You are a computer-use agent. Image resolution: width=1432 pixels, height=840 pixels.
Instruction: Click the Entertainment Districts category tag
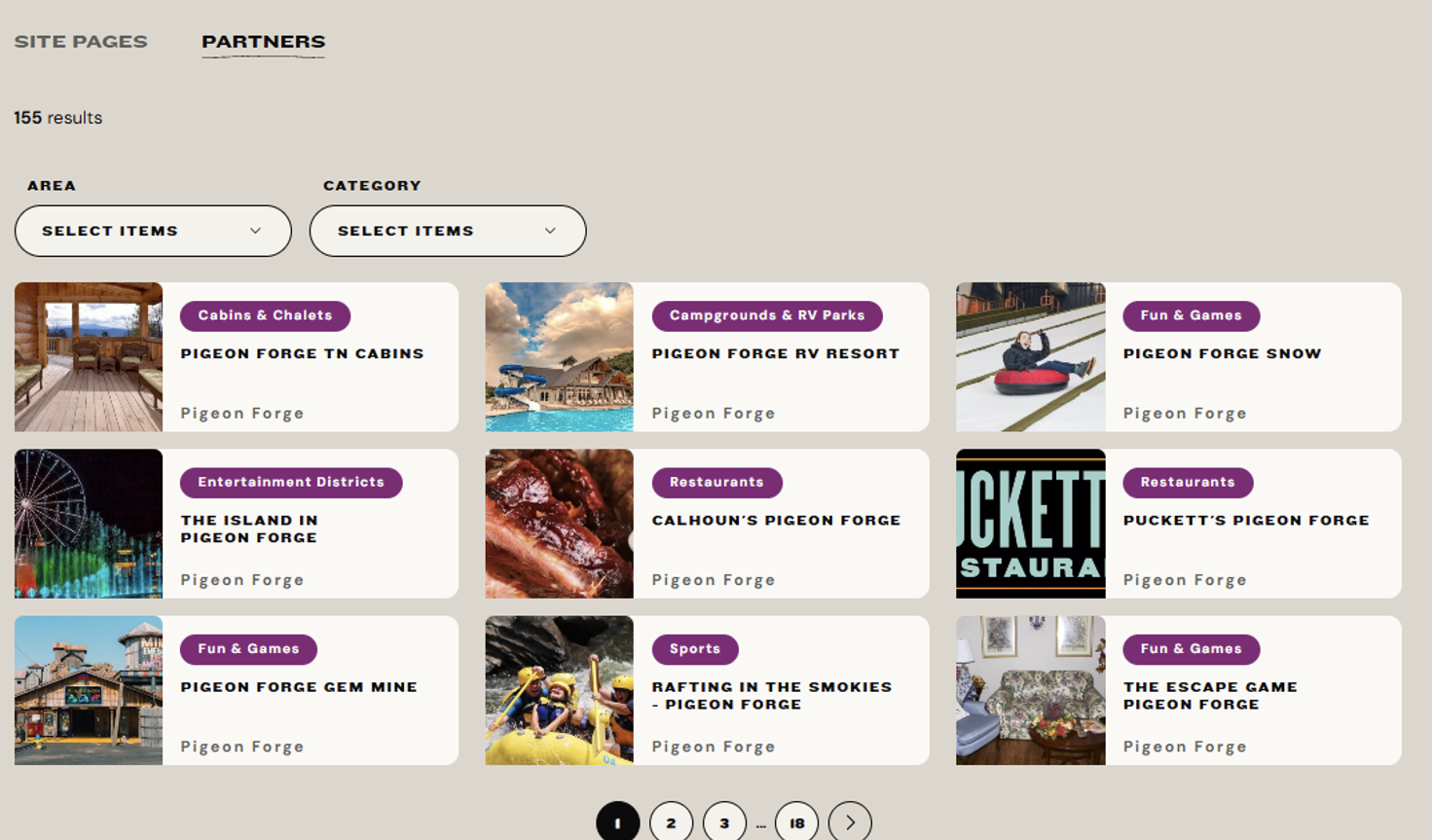[x=291, y=482]
